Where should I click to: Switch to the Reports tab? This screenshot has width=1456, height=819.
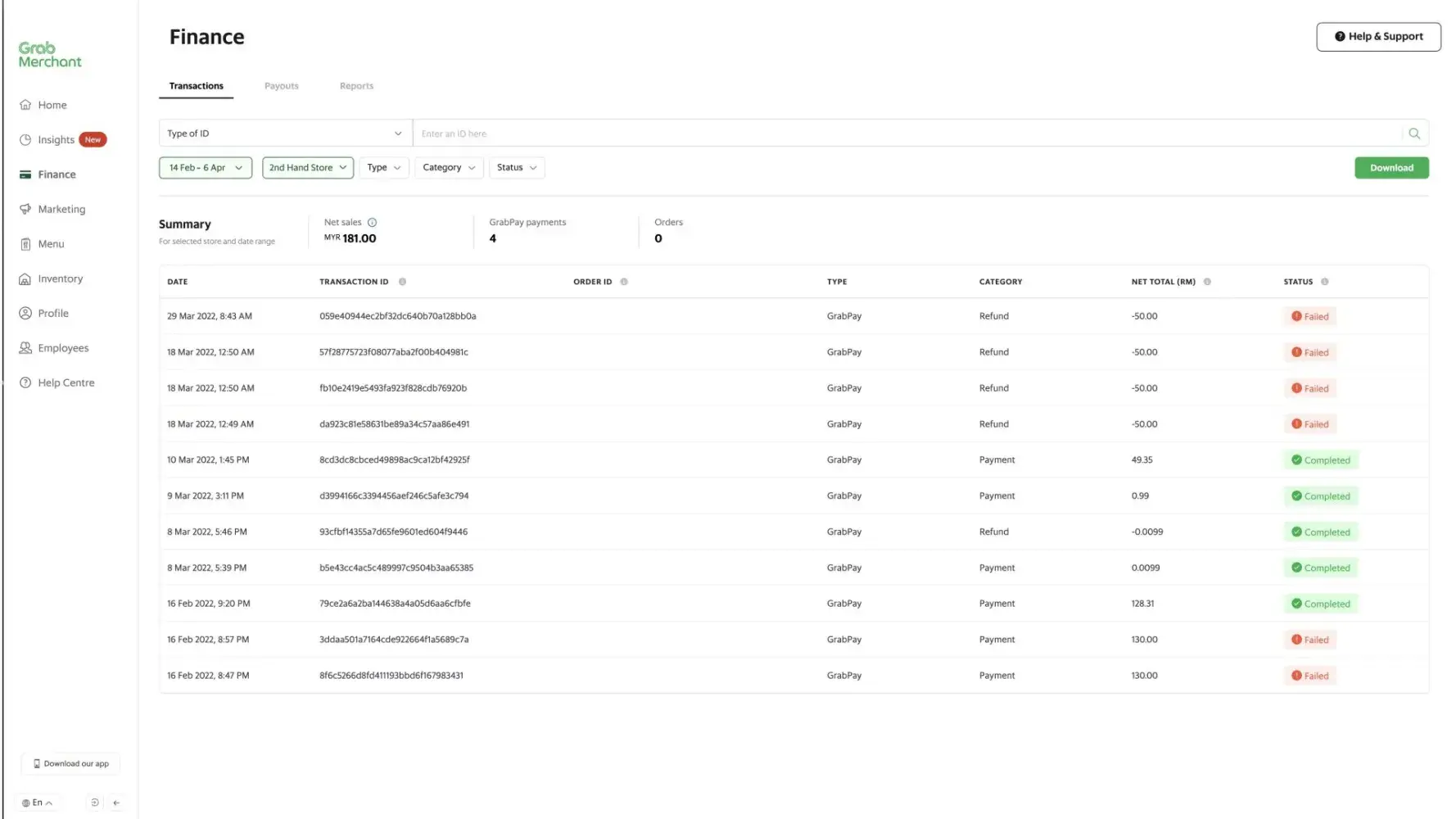pyautogui.click(x=356, y=86)
